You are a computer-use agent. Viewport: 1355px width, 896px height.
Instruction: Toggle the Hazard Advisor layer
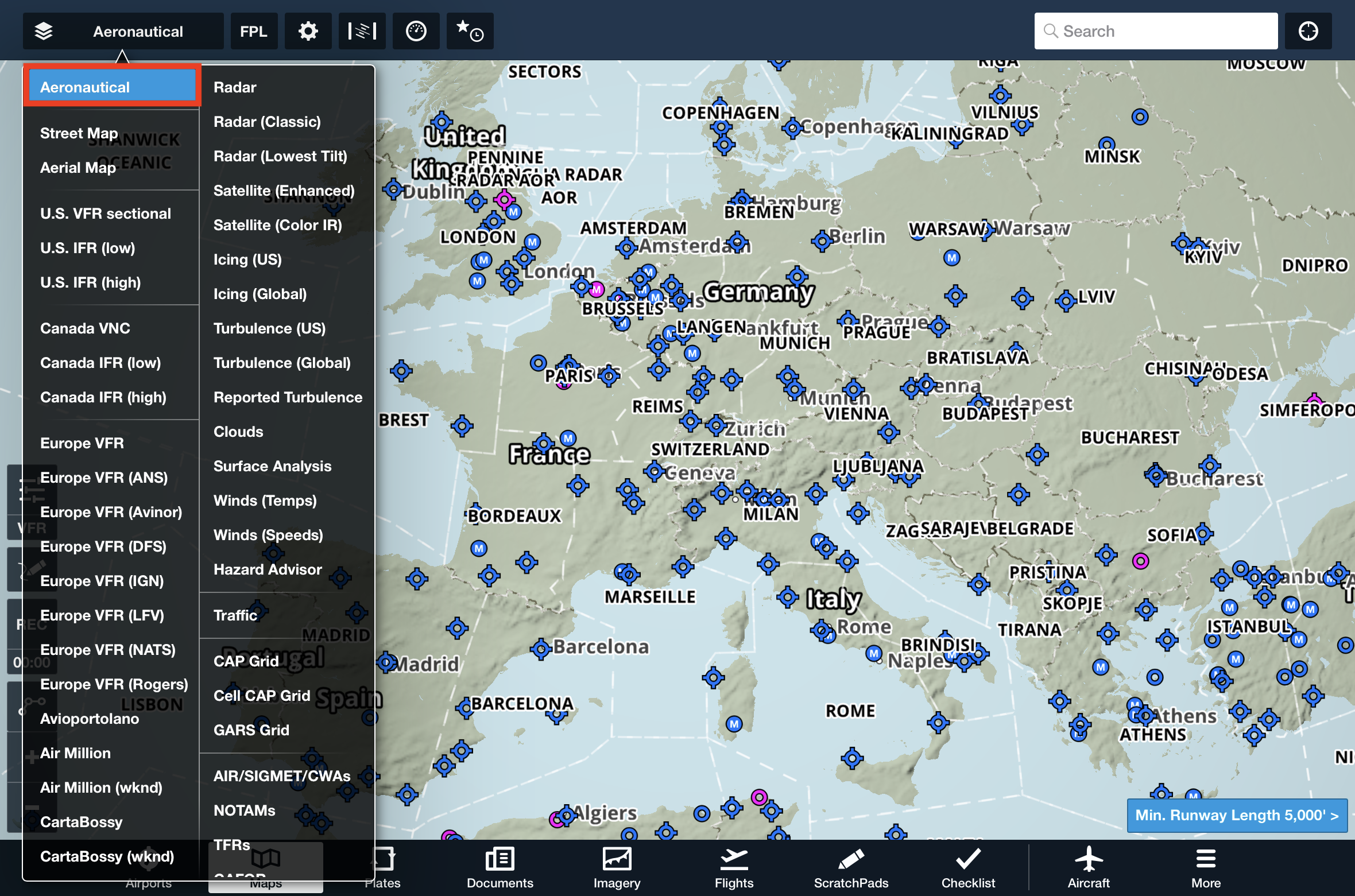(x=267, y=569)
